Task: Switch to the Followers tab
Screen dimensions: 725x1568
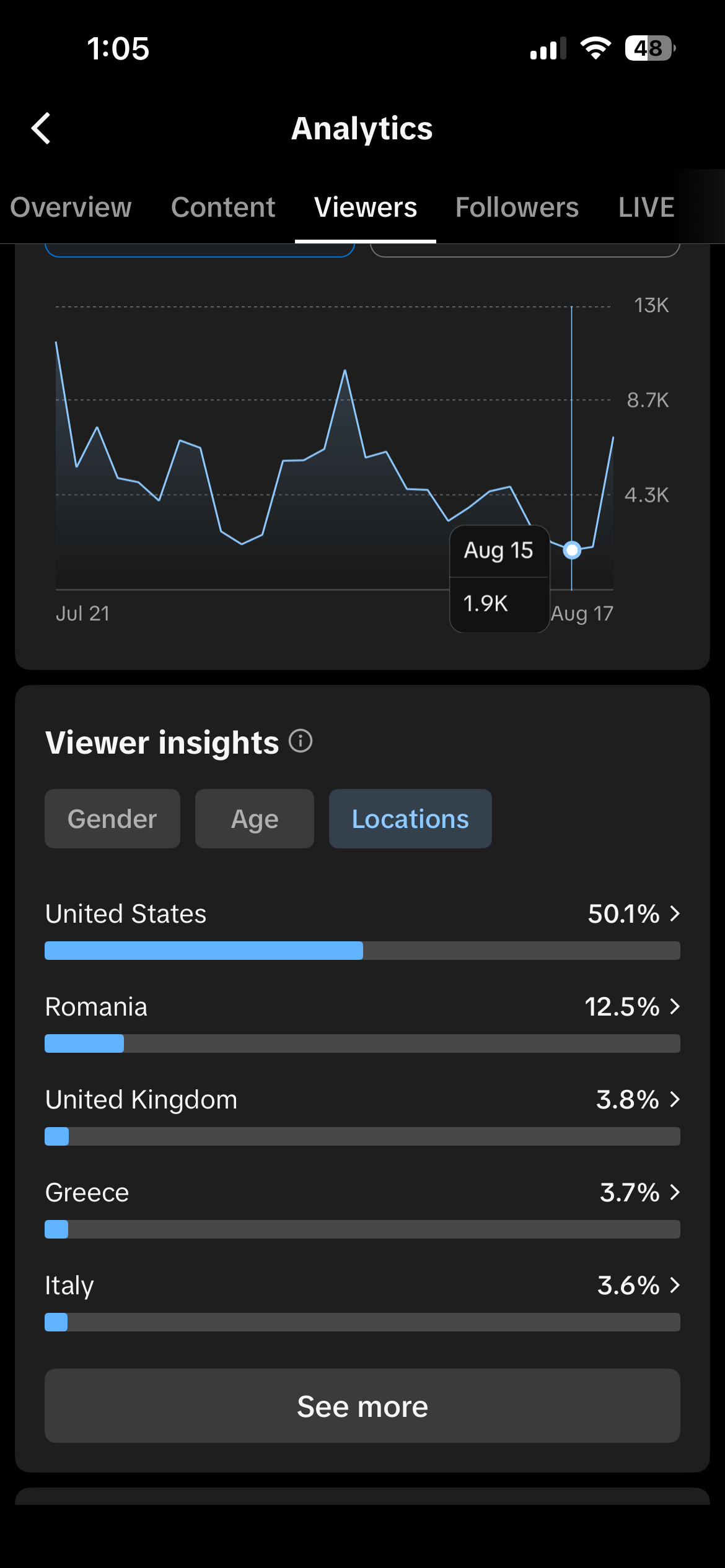Action: pyautogui.click(x=517, y=207)
